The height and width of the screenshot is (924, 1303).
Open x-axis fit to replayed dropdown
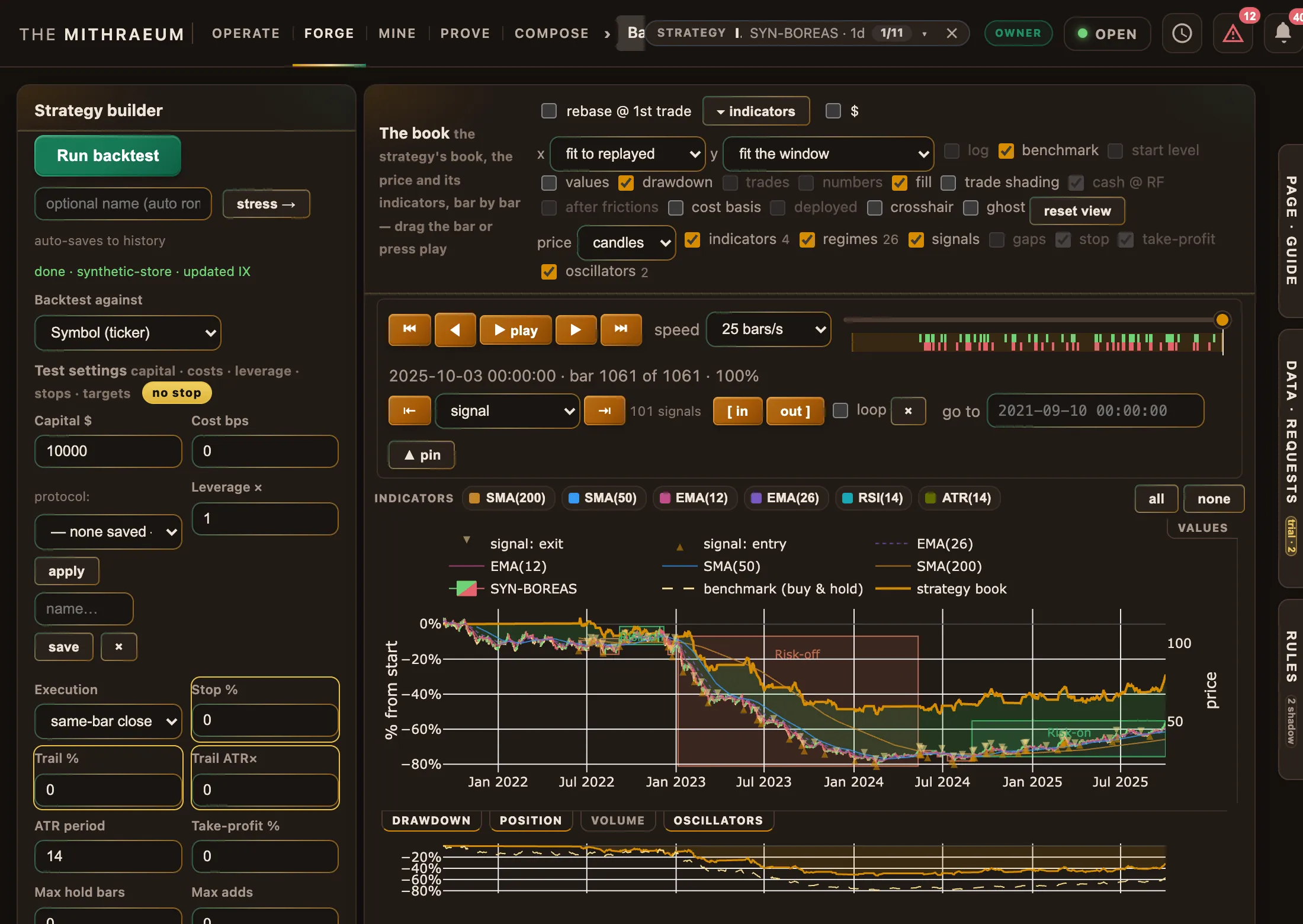(x=627, y=154)
